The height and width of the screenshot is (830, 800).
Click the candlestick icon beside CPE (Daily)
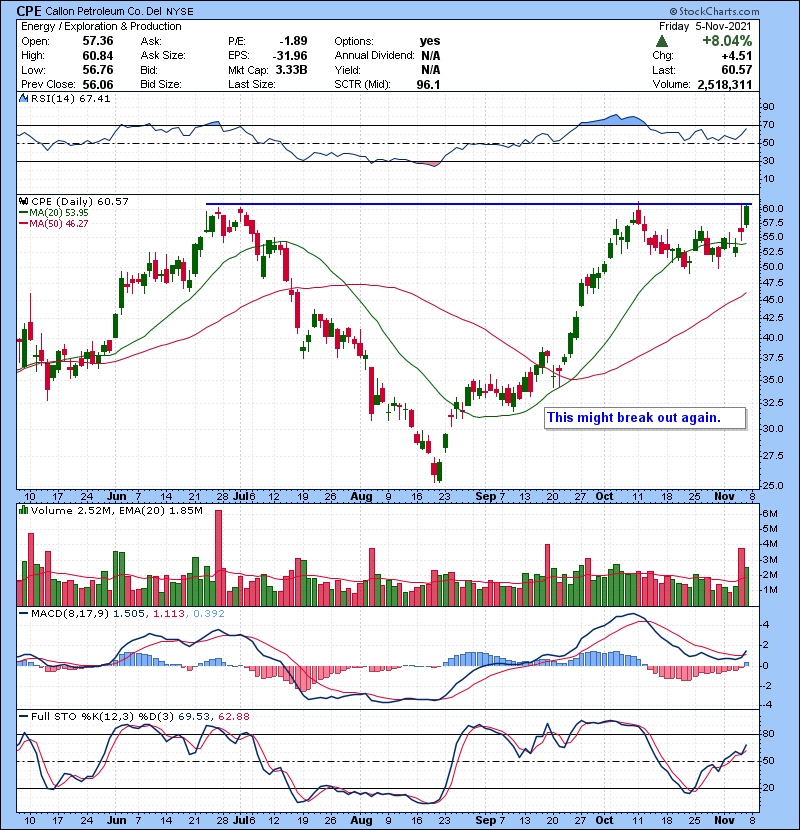pyautogui.click(x=24, y=202)
